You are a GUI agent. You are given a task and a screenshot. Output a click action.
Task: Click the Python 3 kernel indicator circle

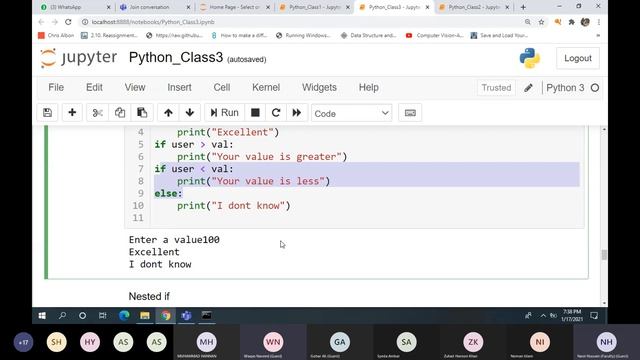tap(595, 88)
